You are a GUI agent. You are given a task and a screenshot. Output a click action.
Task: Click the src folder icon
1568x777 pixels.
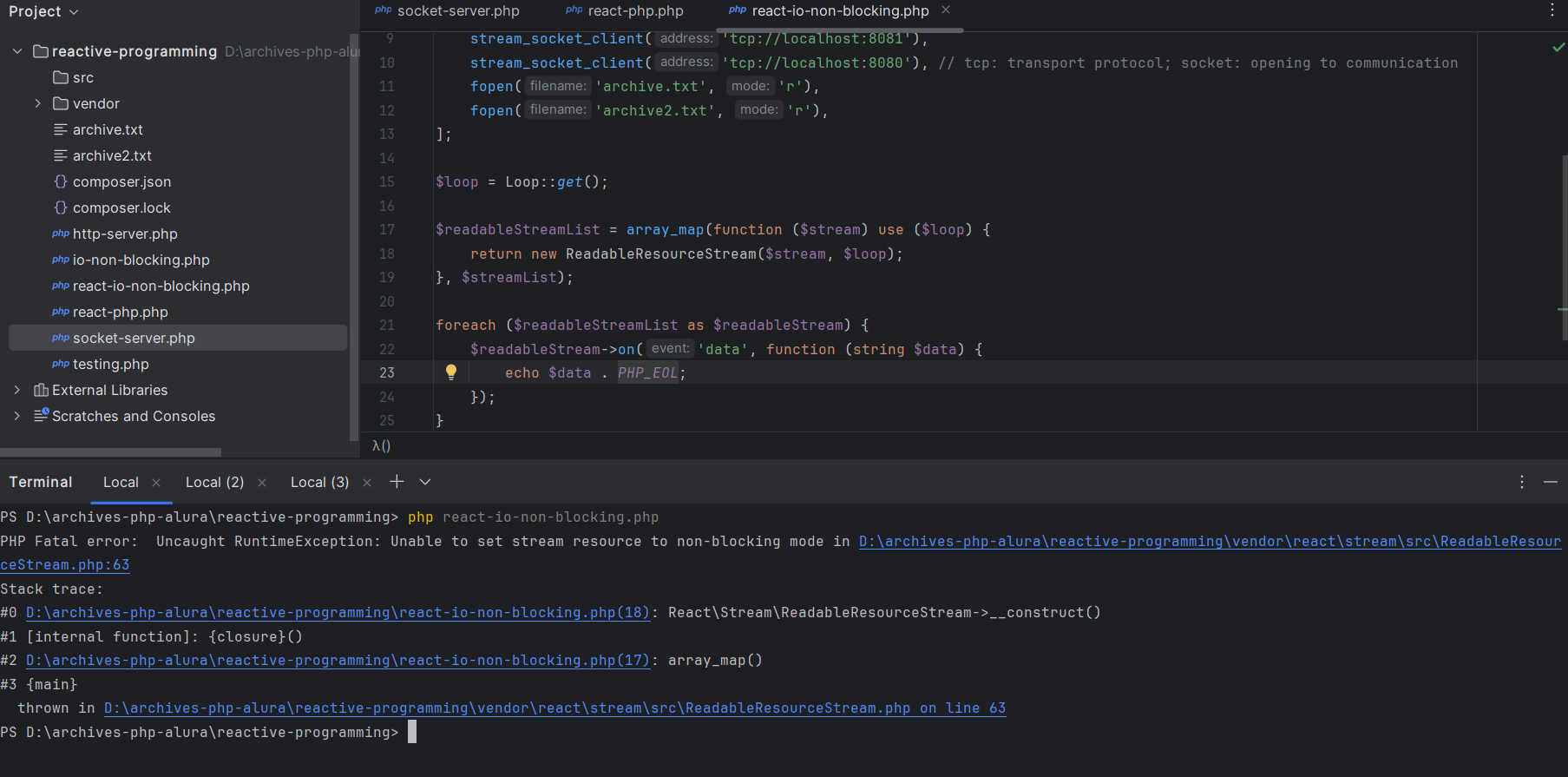[61, 77]
